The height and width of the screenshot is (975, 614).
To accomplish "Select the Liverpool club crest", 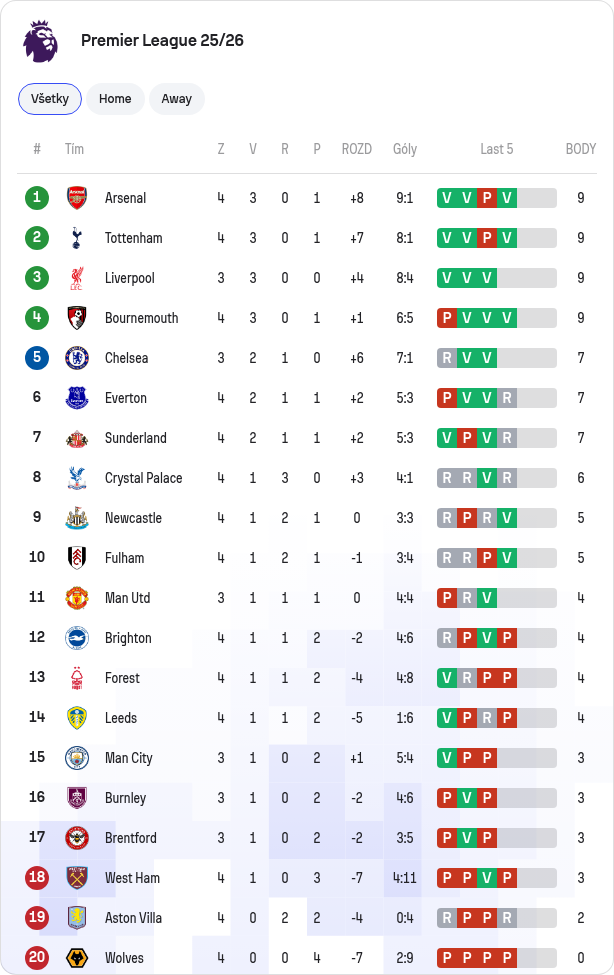I will coord(77,278).
